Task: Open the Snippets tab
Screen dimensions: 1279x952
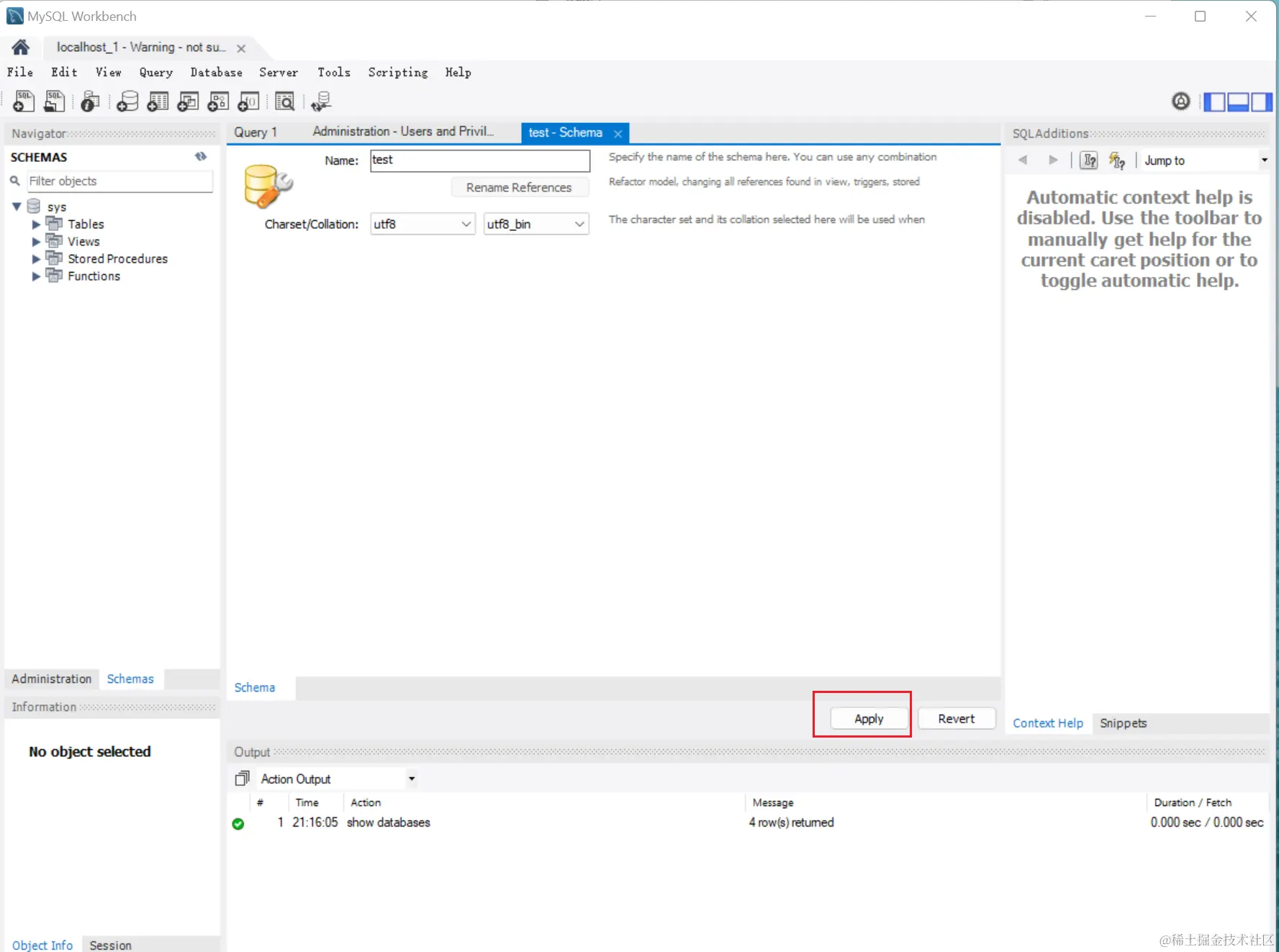Action: [1123, 723]
